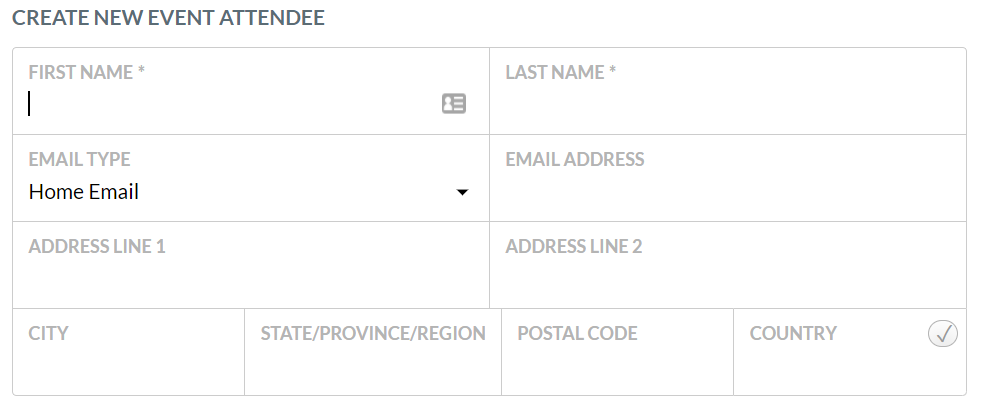The height and width of the screenshot is (409, 982).
Task: Click the circular checkmark icon beside Country
Action: point(943,333)
